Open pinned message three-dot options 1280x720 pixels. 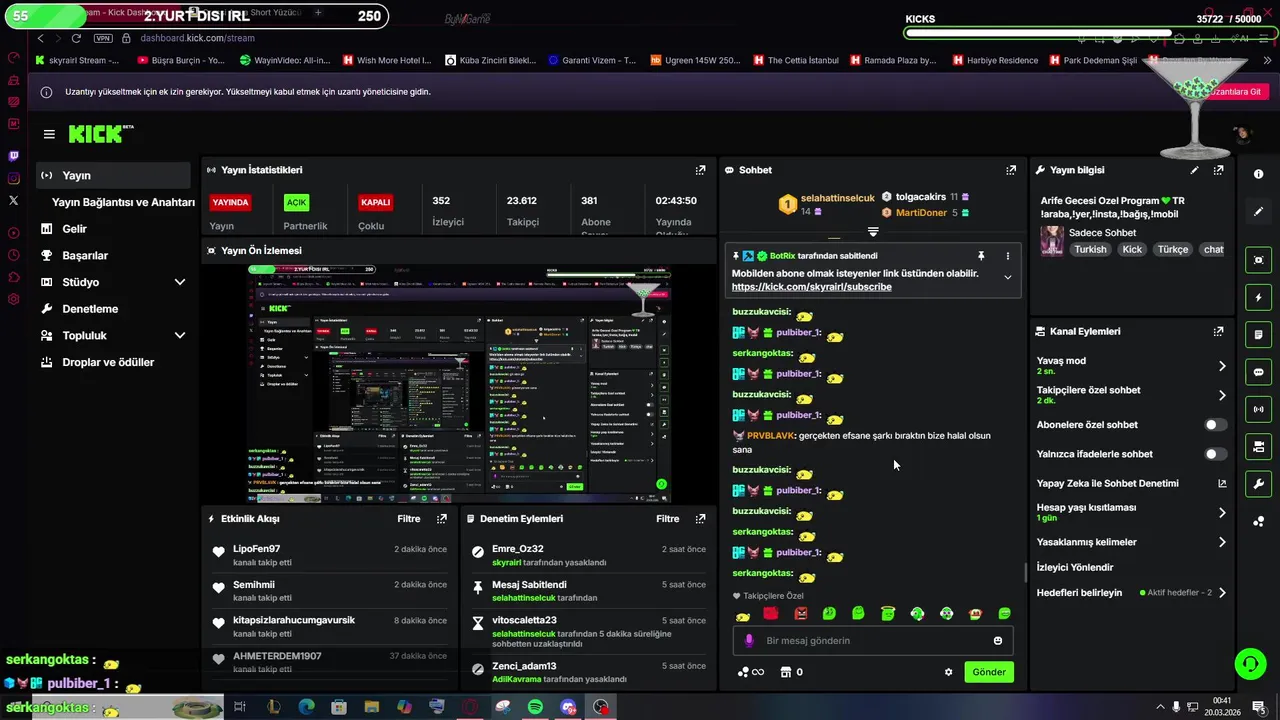(1007, 256)
